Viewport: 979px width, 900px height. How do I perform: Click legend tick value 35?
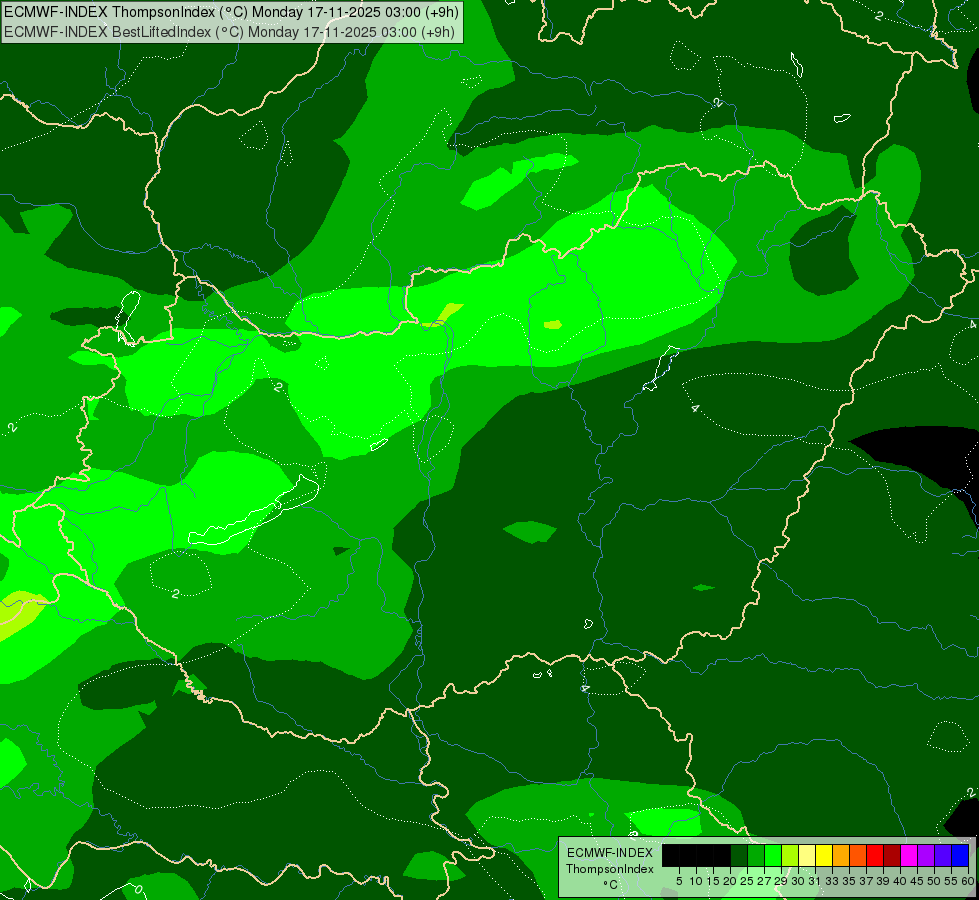[x=849, y=881]
